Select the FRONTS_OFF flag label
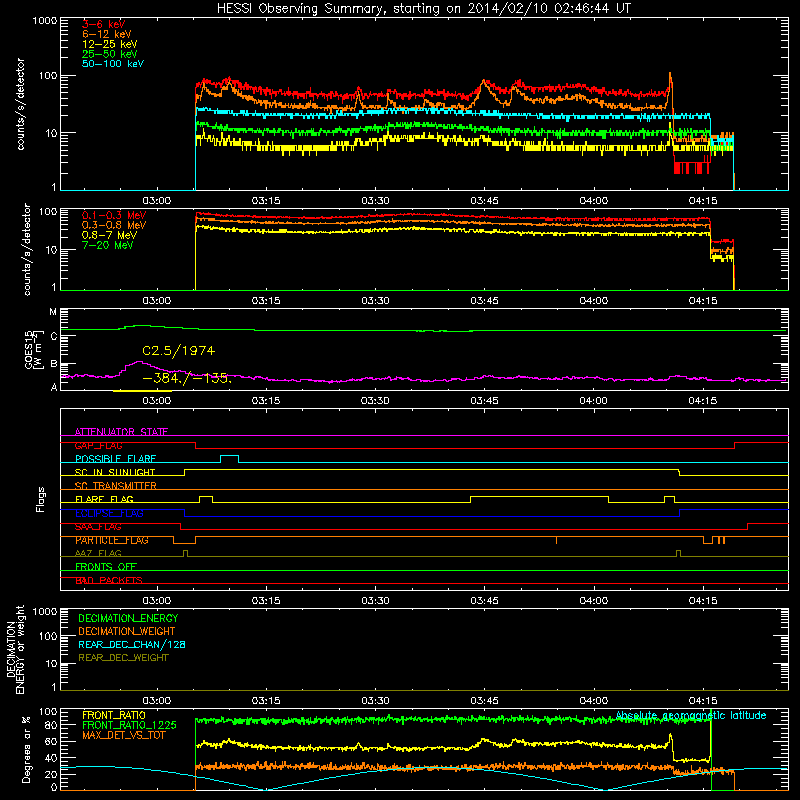 pyautogui.click(x=105, y=566)
